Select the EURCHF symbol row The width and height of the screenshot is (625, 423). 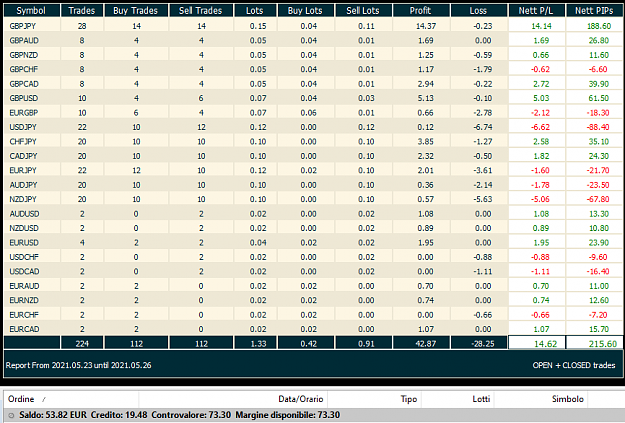coord(313,315)
